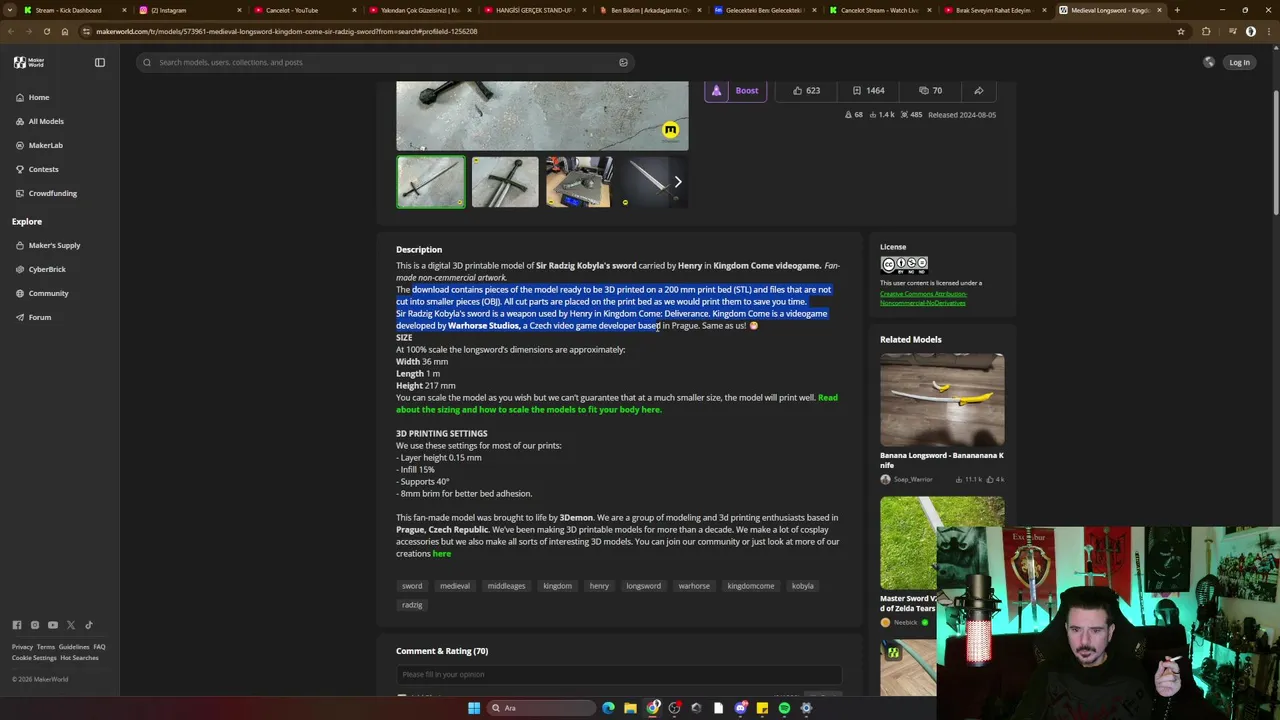
Task: Click the 'kingdom' tag
Action: (557, 586)
